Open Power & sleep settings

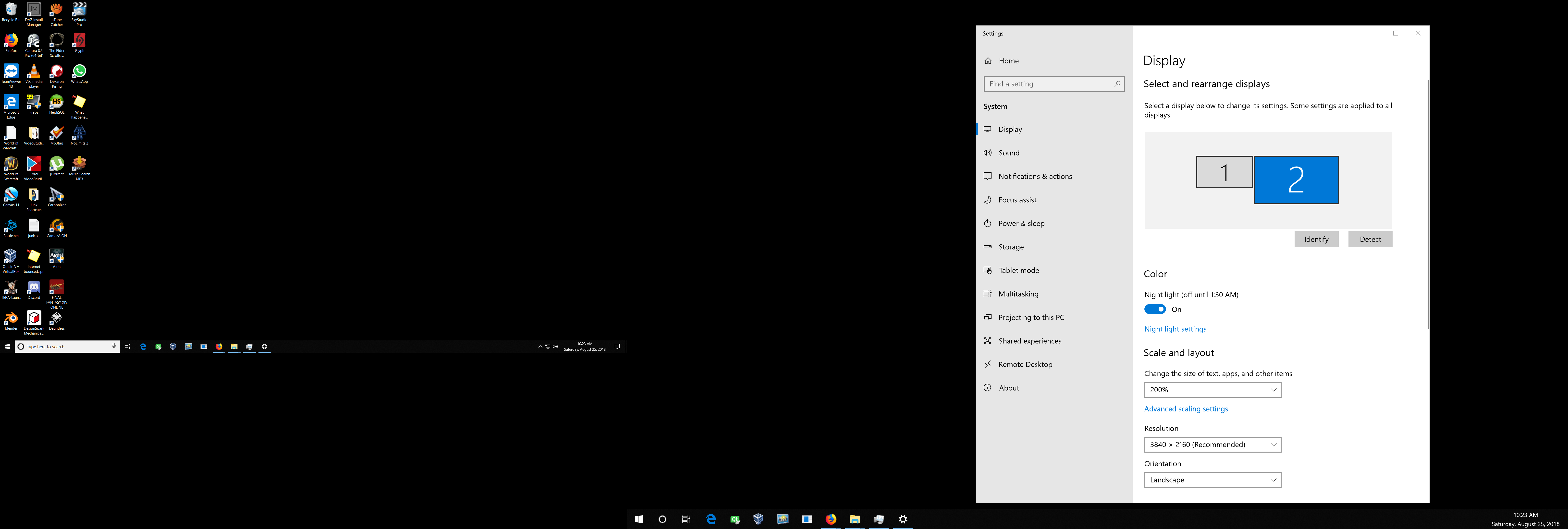pos(1021,223)
